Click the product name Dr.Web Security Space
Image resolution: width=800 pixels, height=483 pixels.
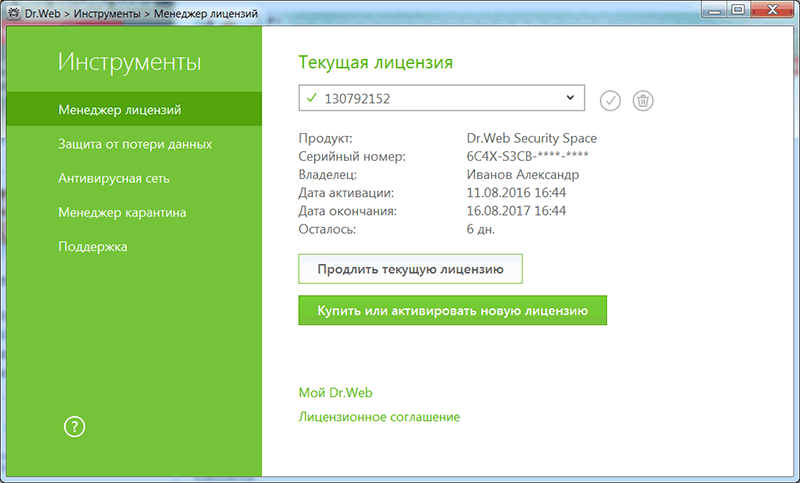(532, 138)
